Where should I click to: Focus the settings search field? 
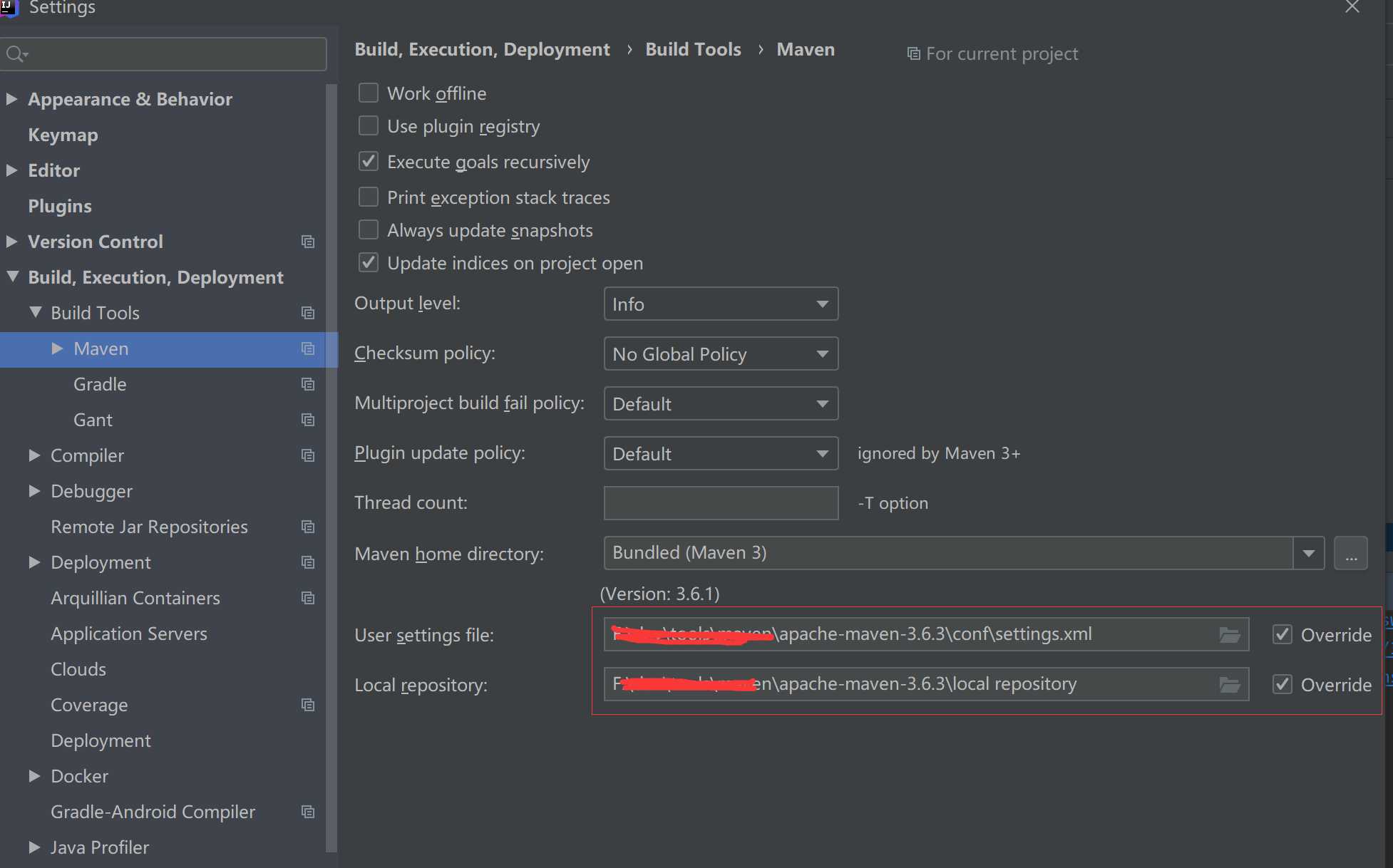[x=163, y=54]
